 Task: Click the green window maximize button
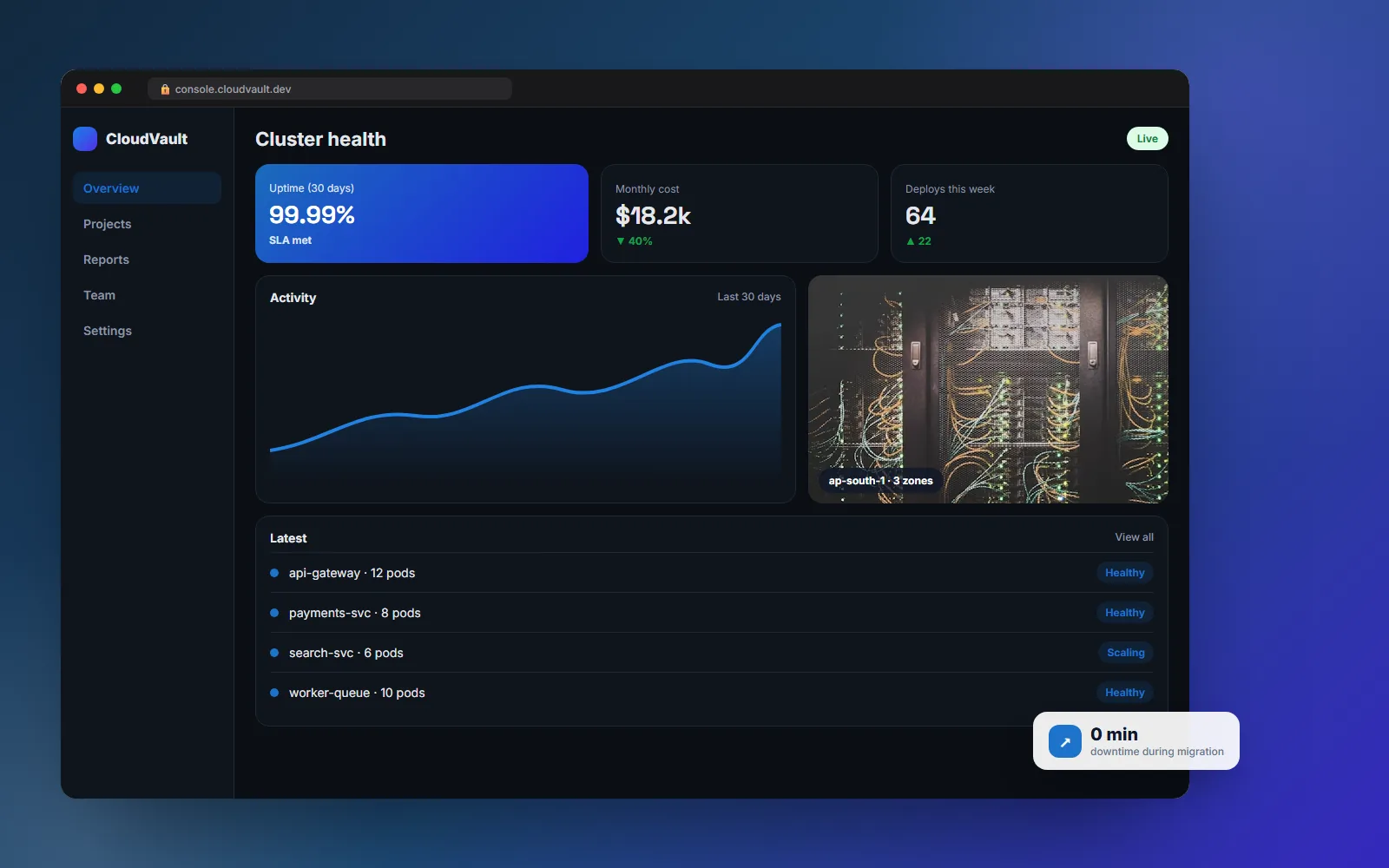pyautogui.click(x=116, y=89)
